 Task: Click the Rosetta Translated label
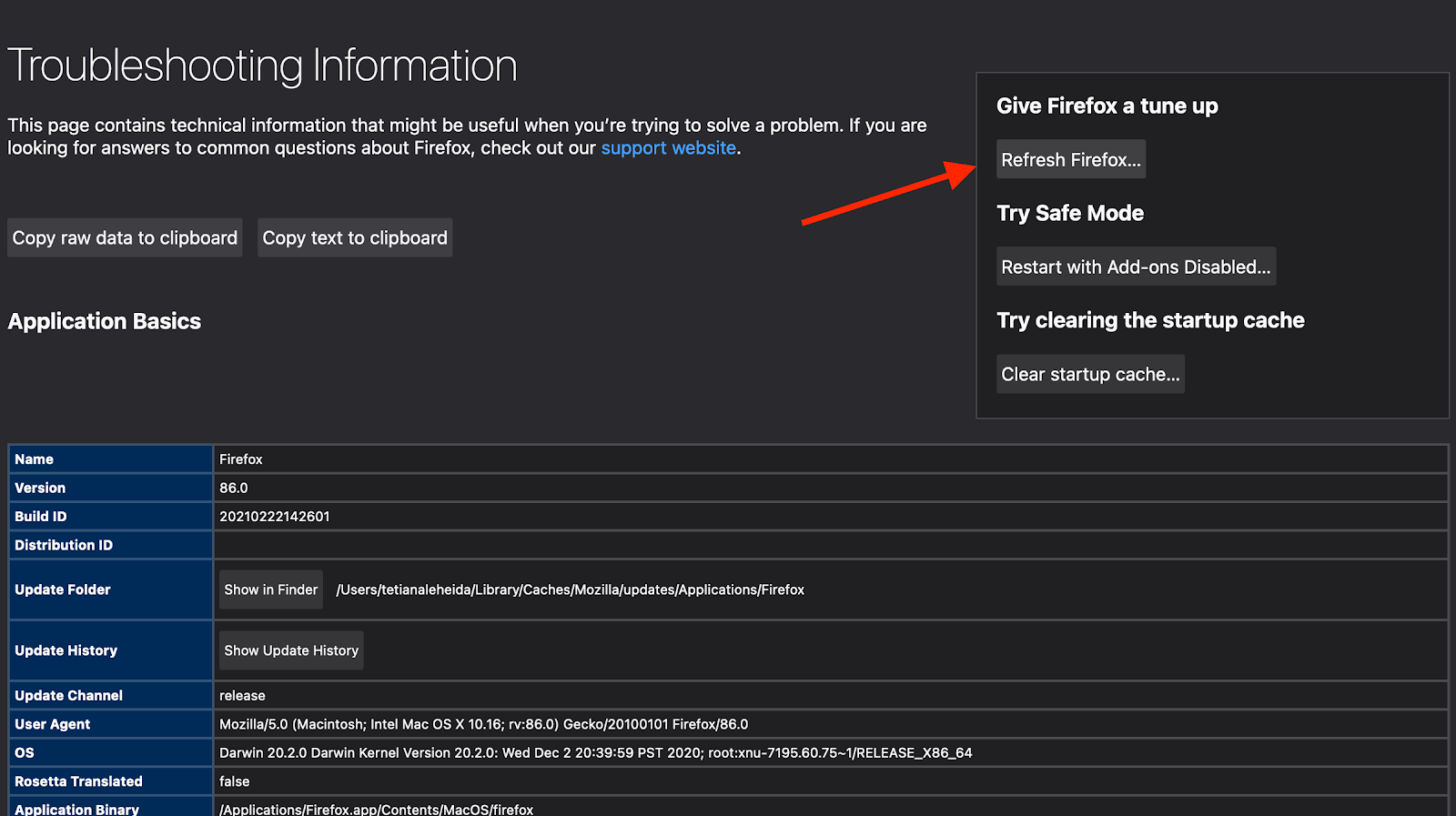point(79,781)
